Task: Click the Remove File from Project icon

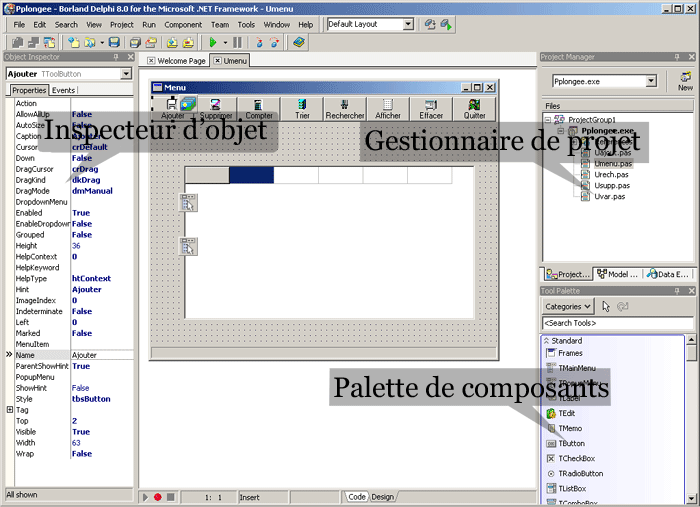Action: point(188,42)
